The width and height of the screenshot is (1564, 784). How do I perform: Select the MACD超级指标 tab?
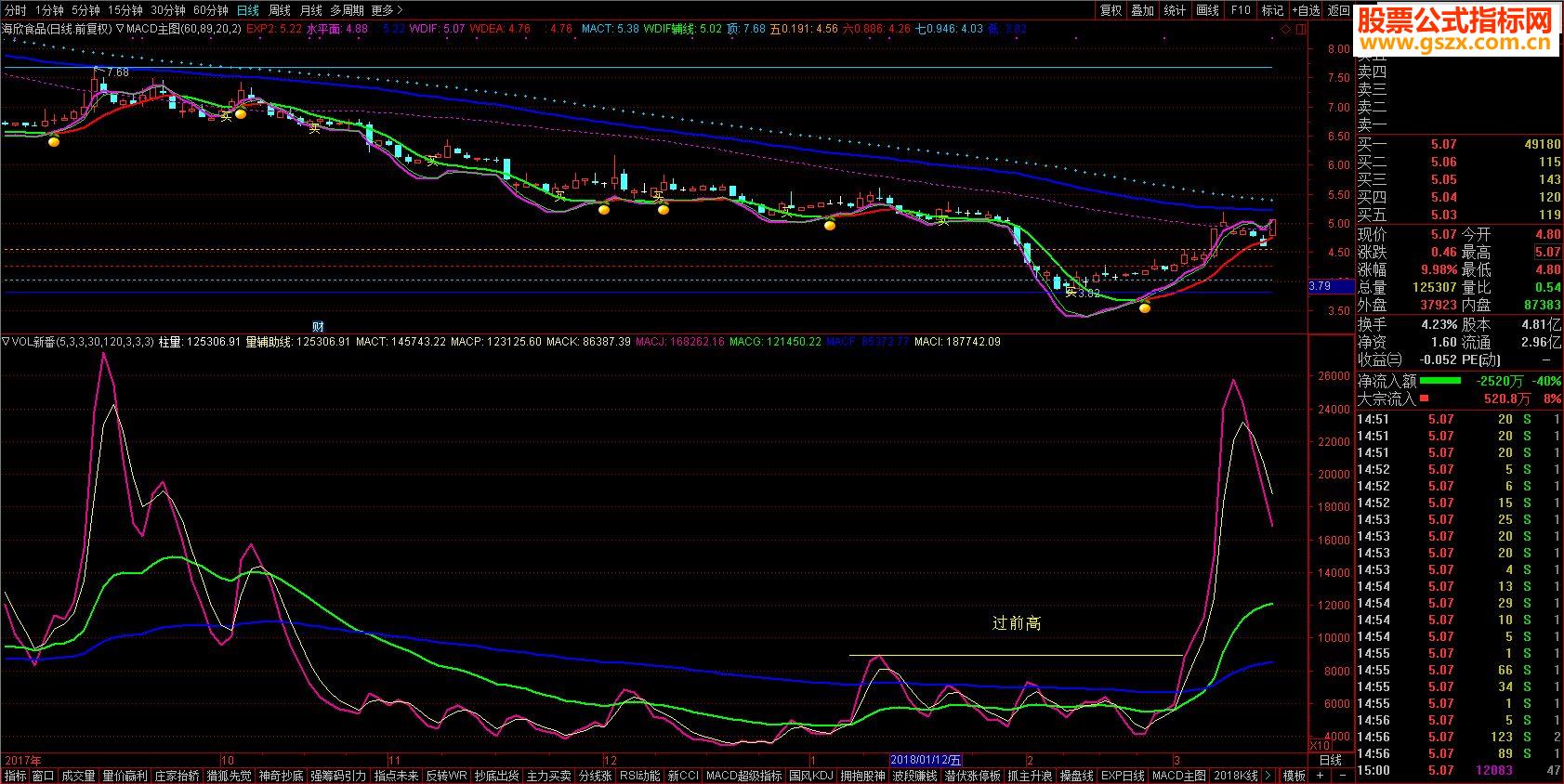coord(744,776)
